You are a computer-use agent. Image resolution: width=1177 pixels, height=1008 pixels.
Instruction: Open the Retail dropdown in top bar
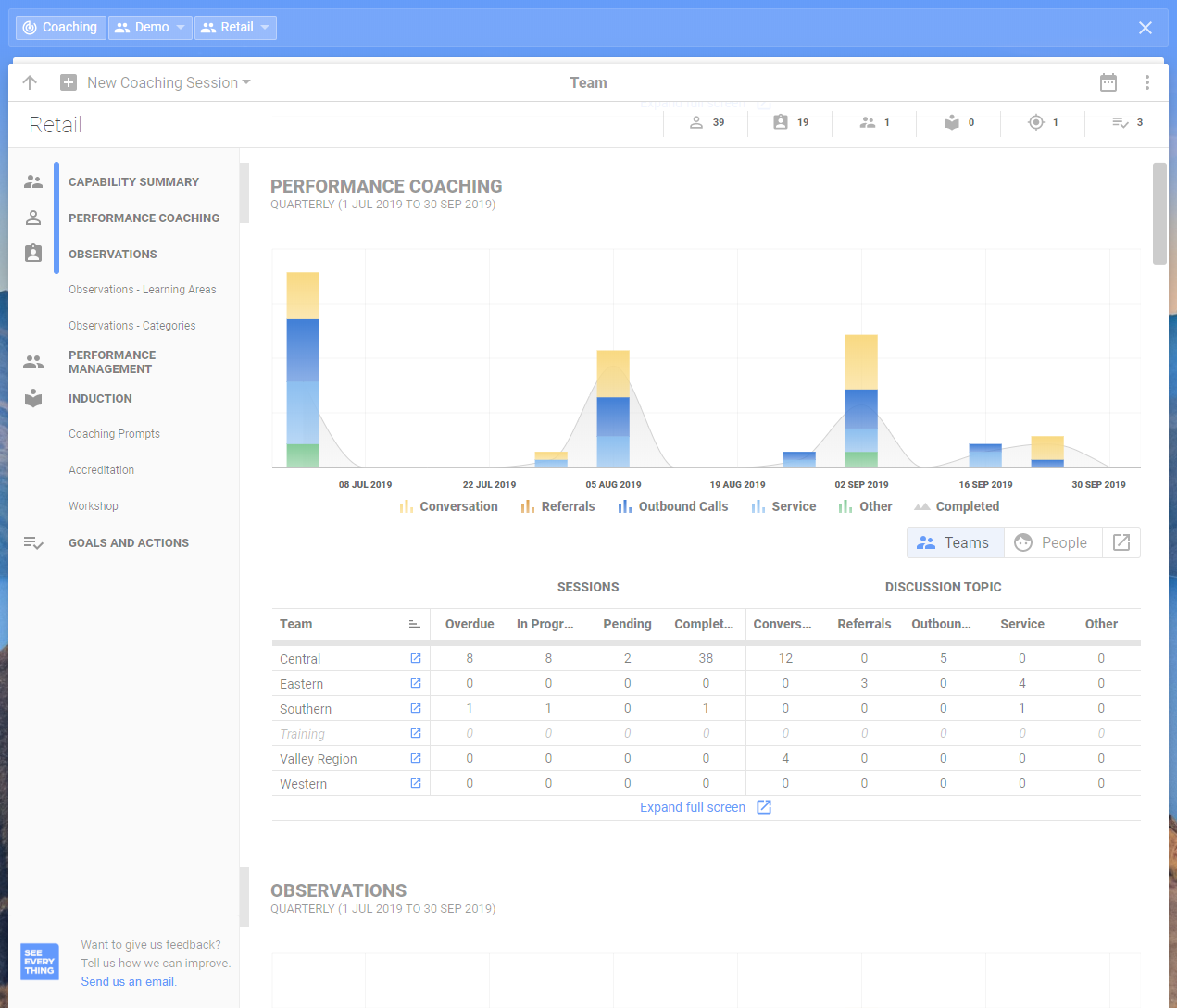[x=235, y=27]
